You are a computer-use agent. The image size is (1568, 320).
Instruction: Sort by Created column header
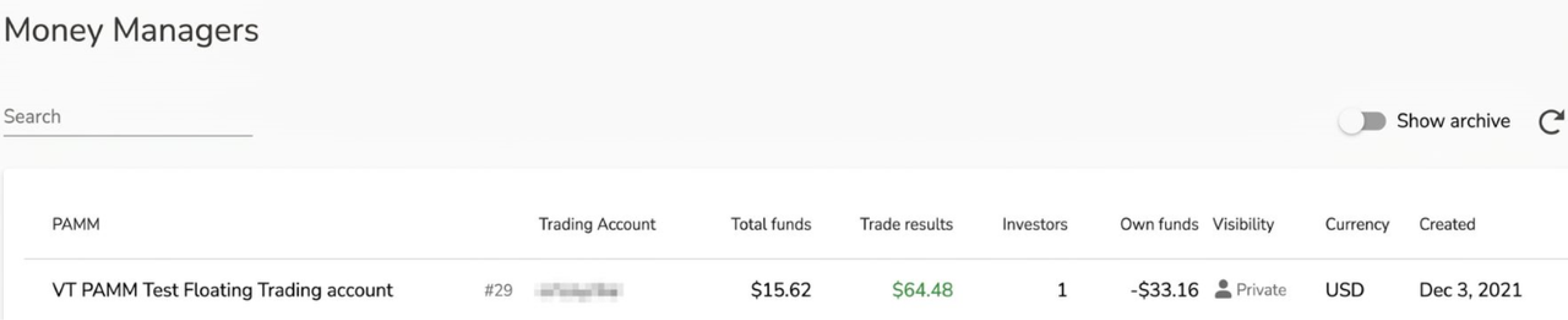tap(1447, 225)
